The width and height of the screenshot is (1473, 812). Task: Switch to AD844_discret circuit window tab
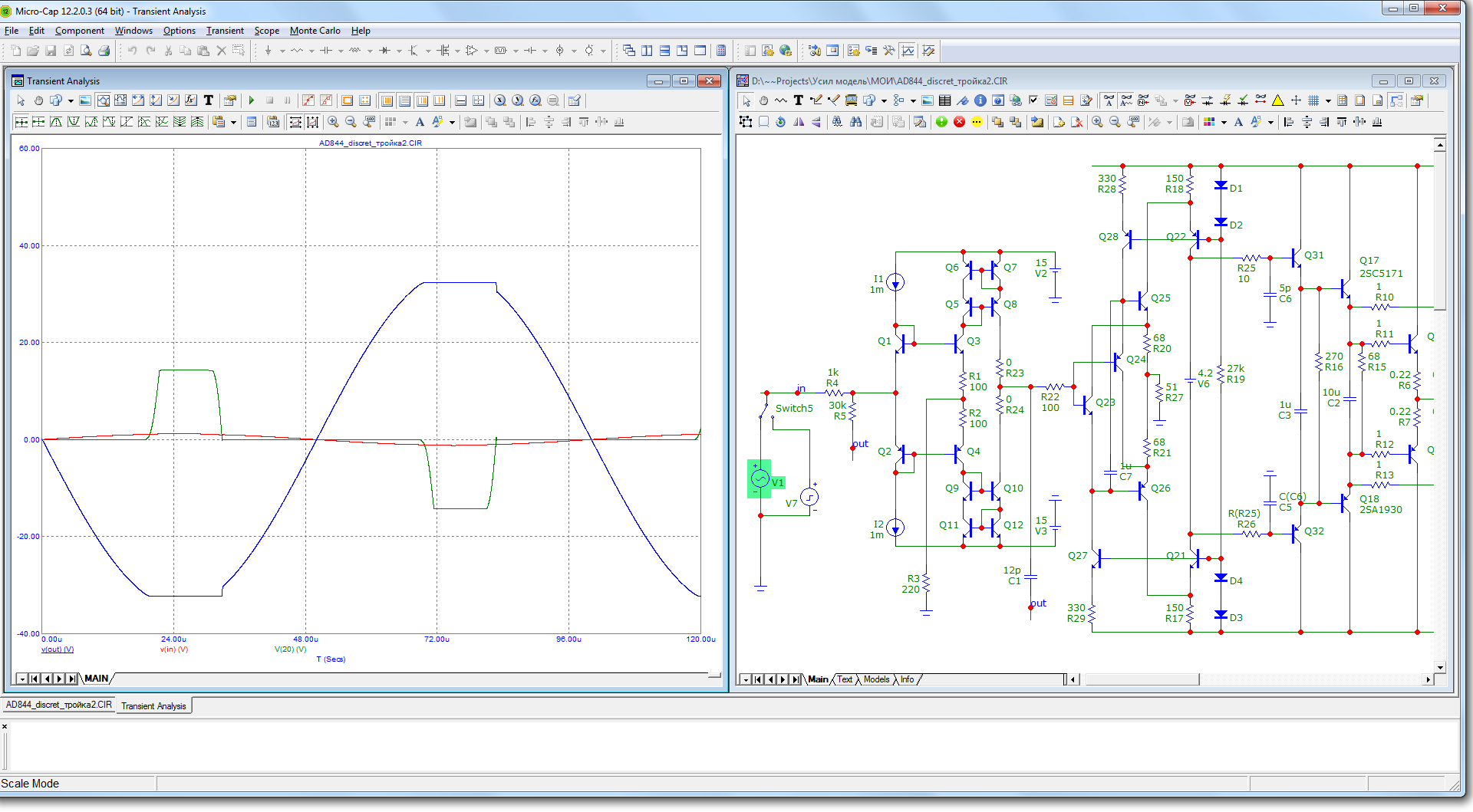point(59,705)
